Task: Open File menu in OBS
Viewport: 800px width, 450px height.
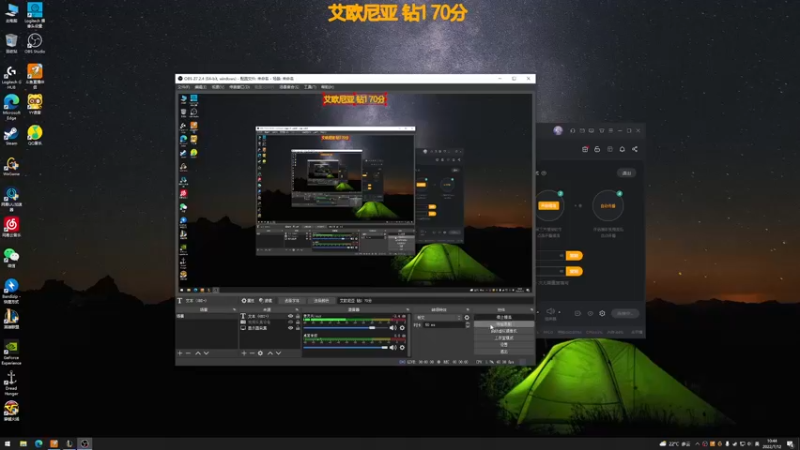Action: click(x=183, y=87)
